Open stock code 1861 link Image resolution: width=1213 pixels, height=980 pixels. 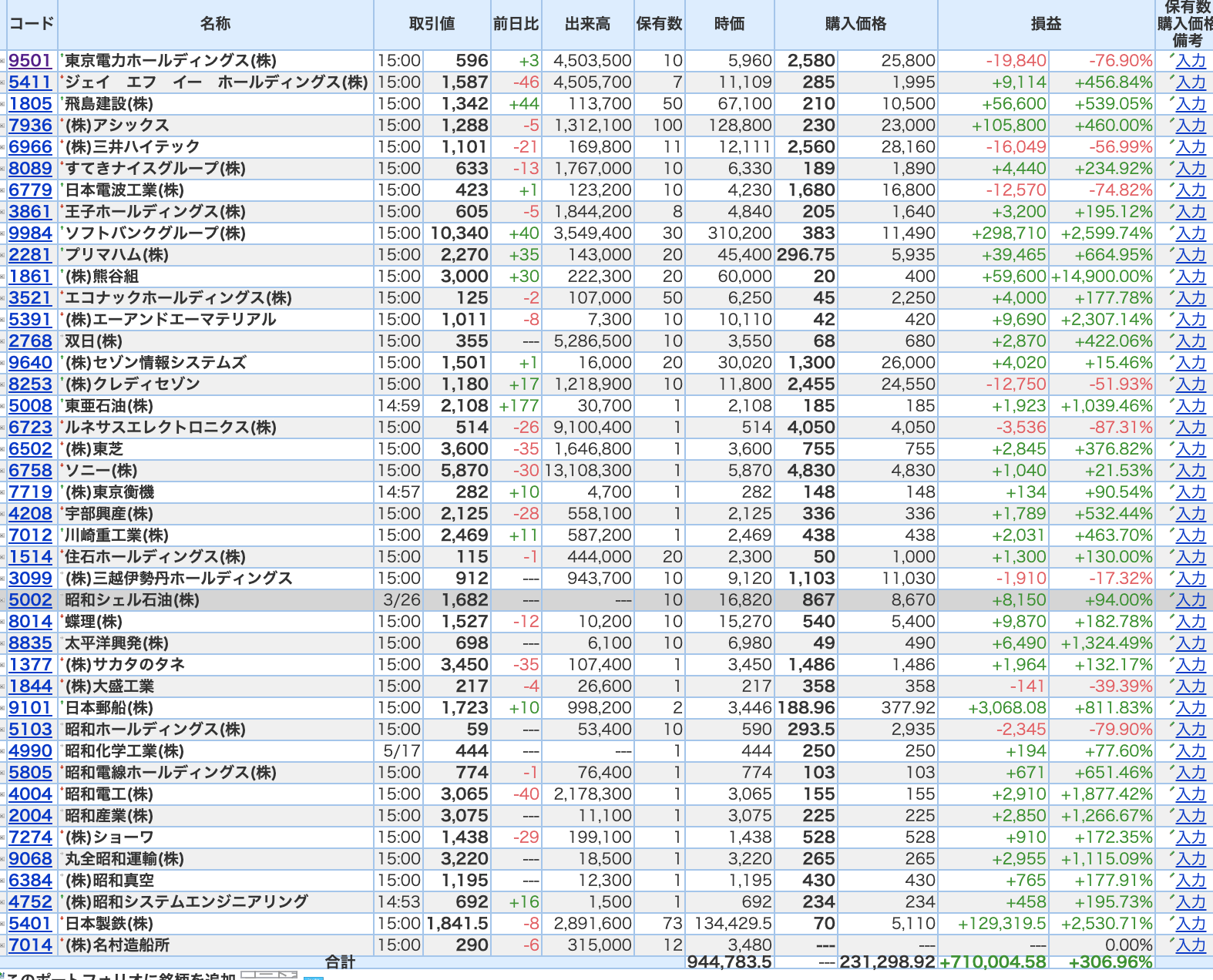click(30, 277)
